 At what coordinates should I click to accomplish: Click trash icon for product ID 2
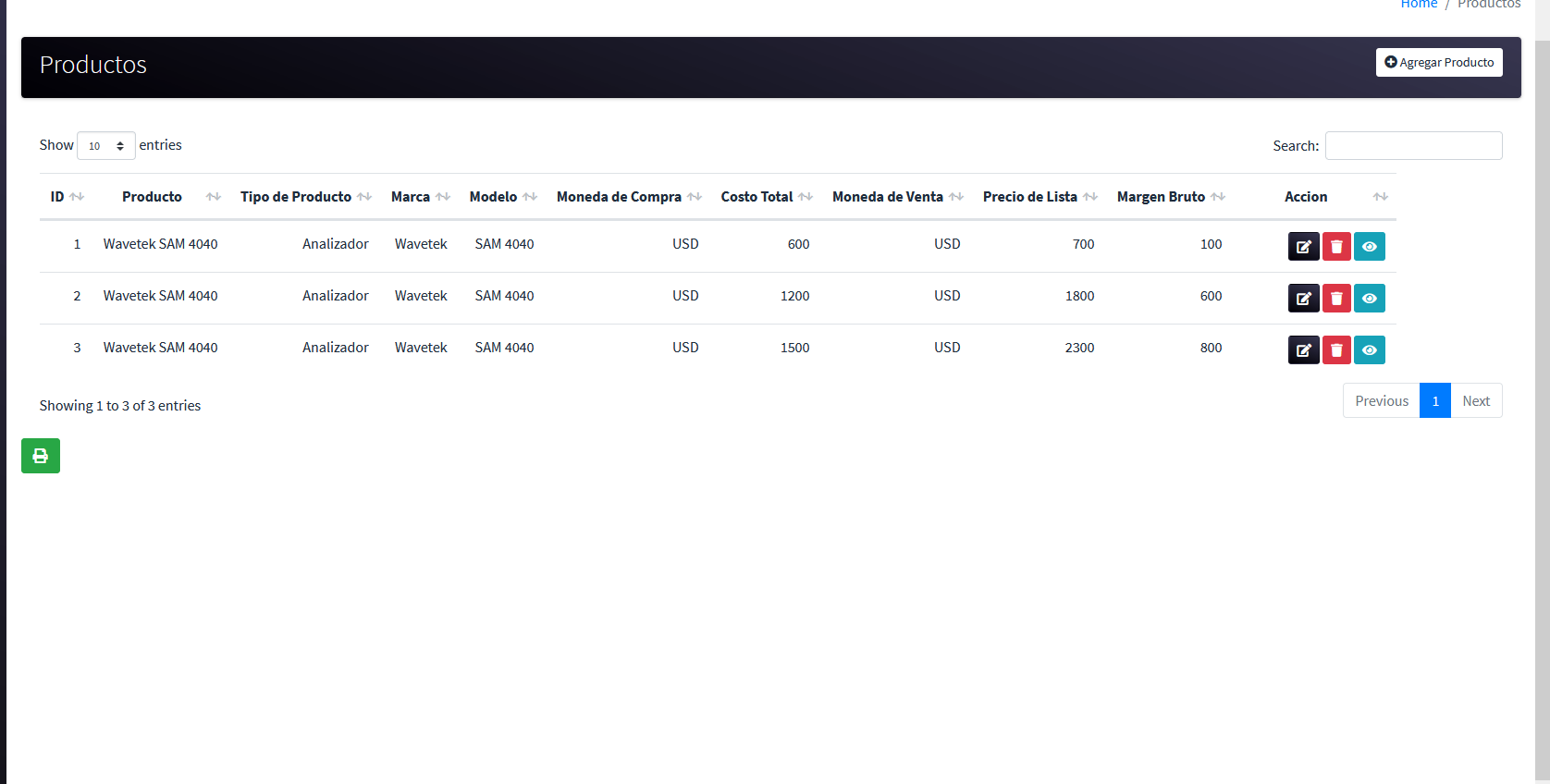(1336, 299)
